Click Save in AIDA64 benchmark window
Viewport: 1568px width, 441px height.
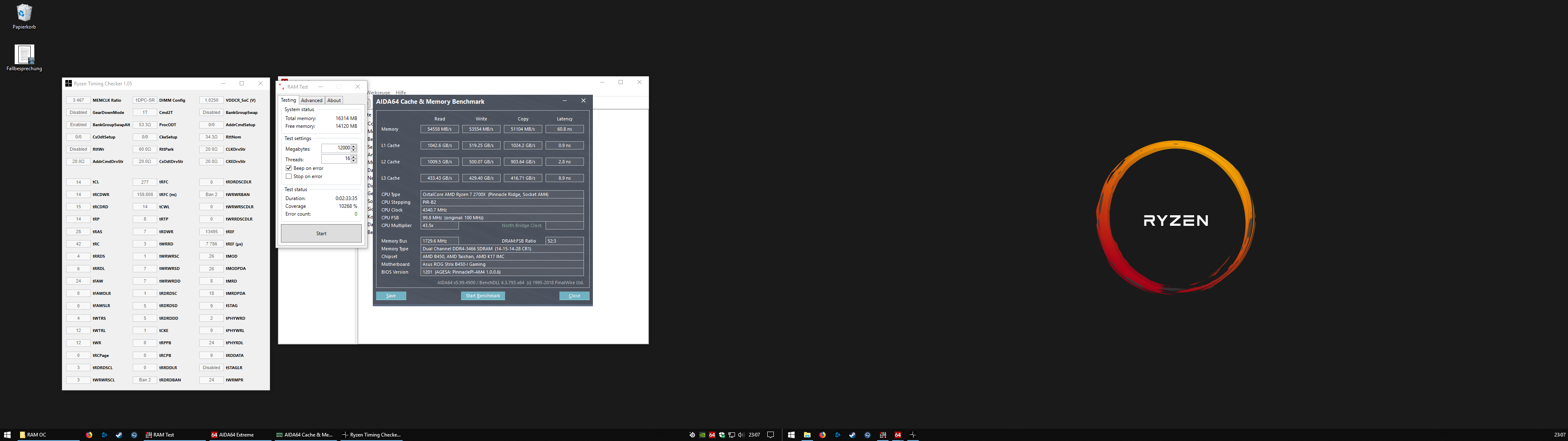pyautogui.click(x=391, y=296)
